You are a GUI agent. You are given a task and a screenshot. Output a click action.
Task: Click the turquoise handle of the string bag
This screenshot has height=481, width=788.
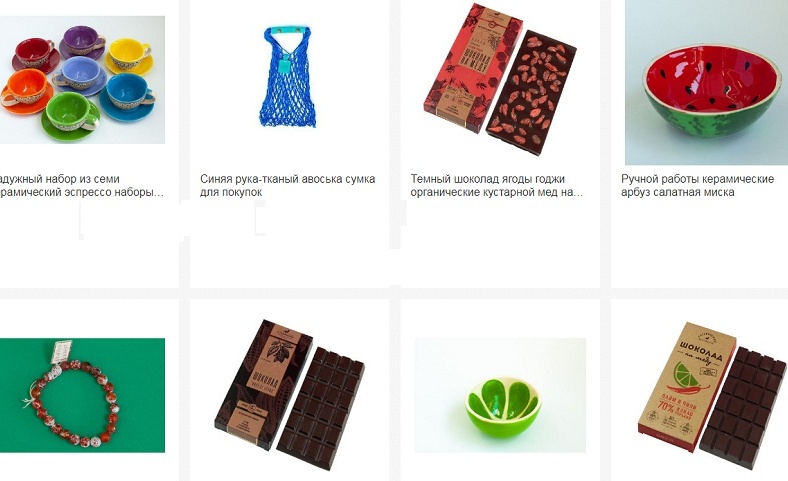tap(287, 31)
